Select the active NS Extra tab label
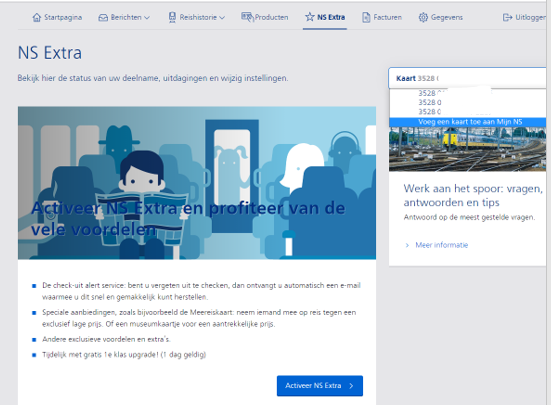The width and height of the screenshot is (551, 405). [x=331, y=17]
